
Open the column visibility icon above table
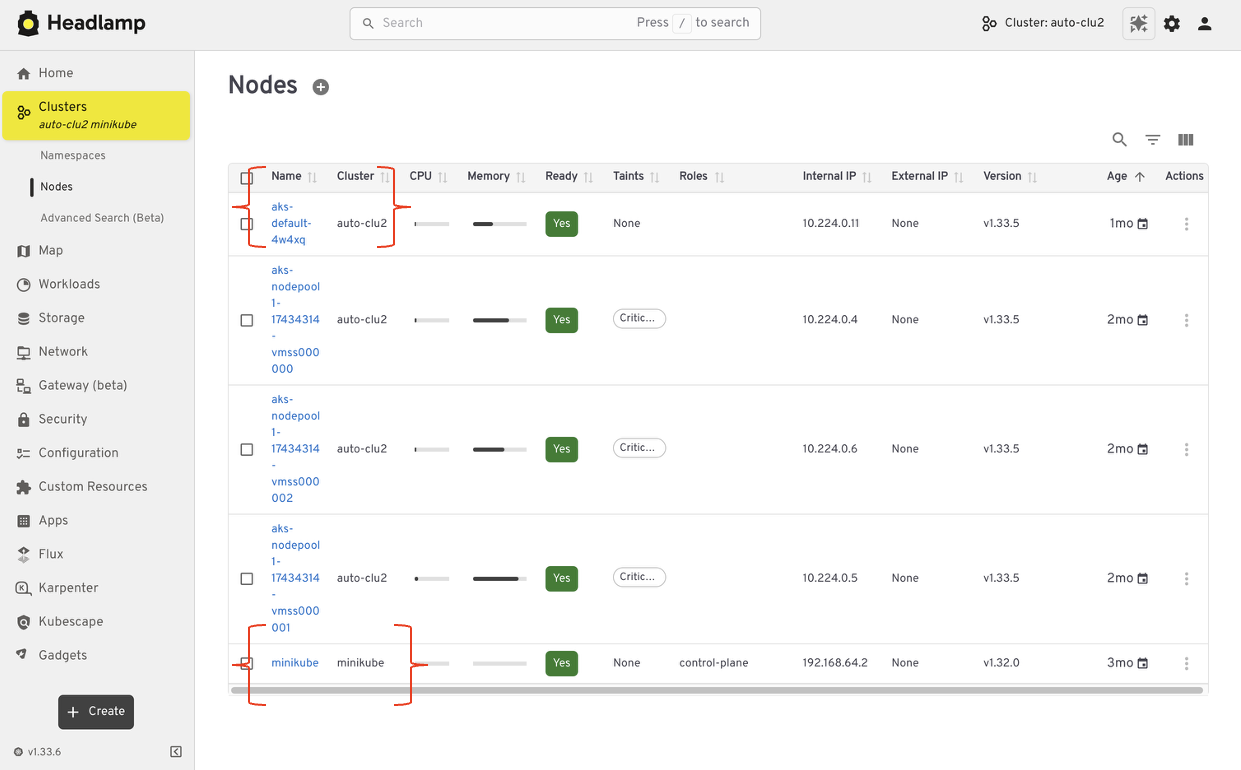pyautogui.click(x=1184, y=140)
